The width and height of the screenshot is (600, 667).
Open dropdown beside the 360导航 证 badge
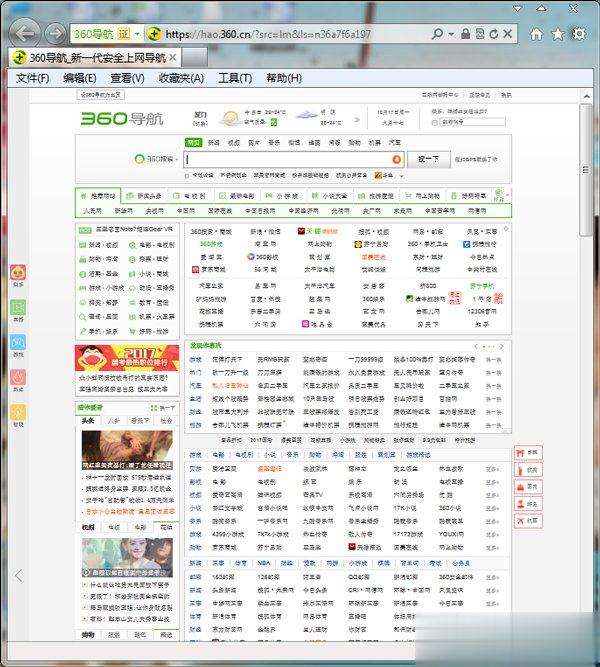(137, 34)
